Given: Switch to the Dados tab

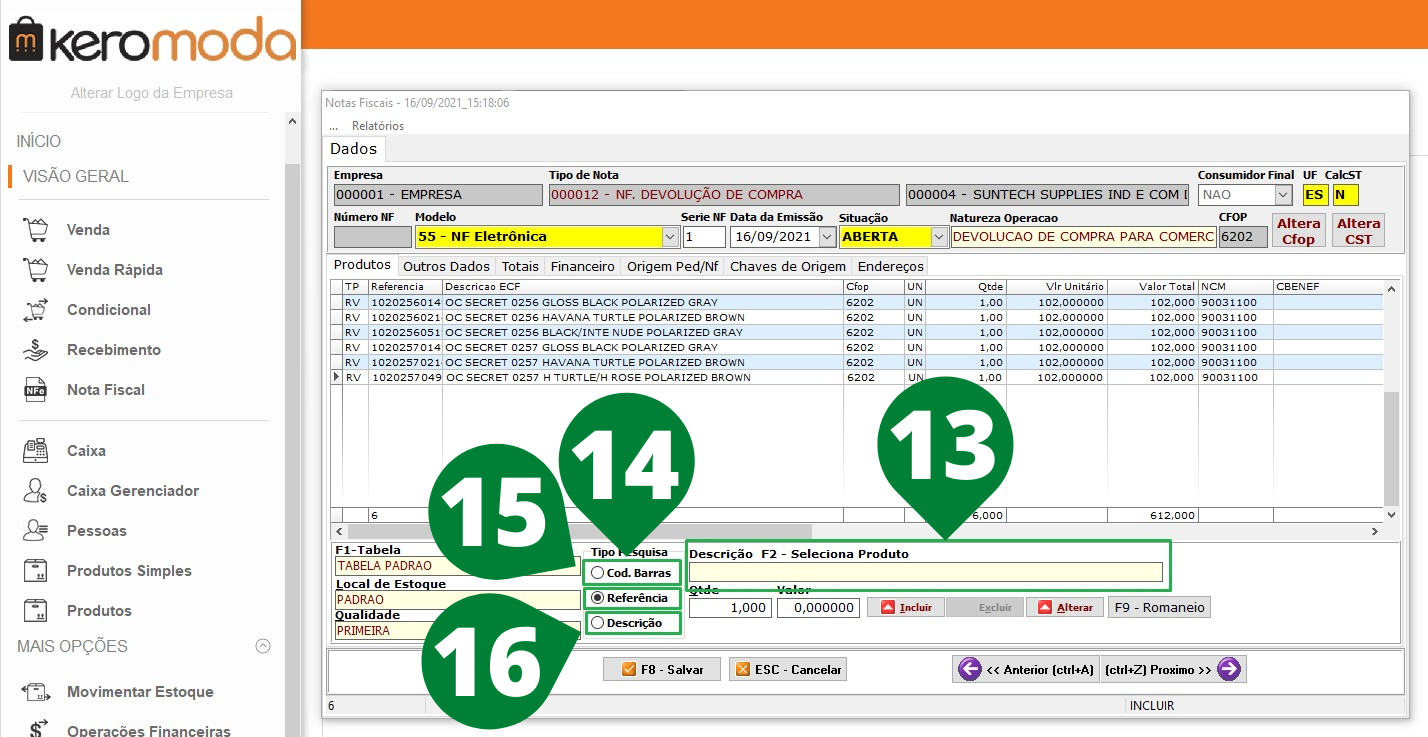Looking at the screenshot, I should [x=354, y=149].
